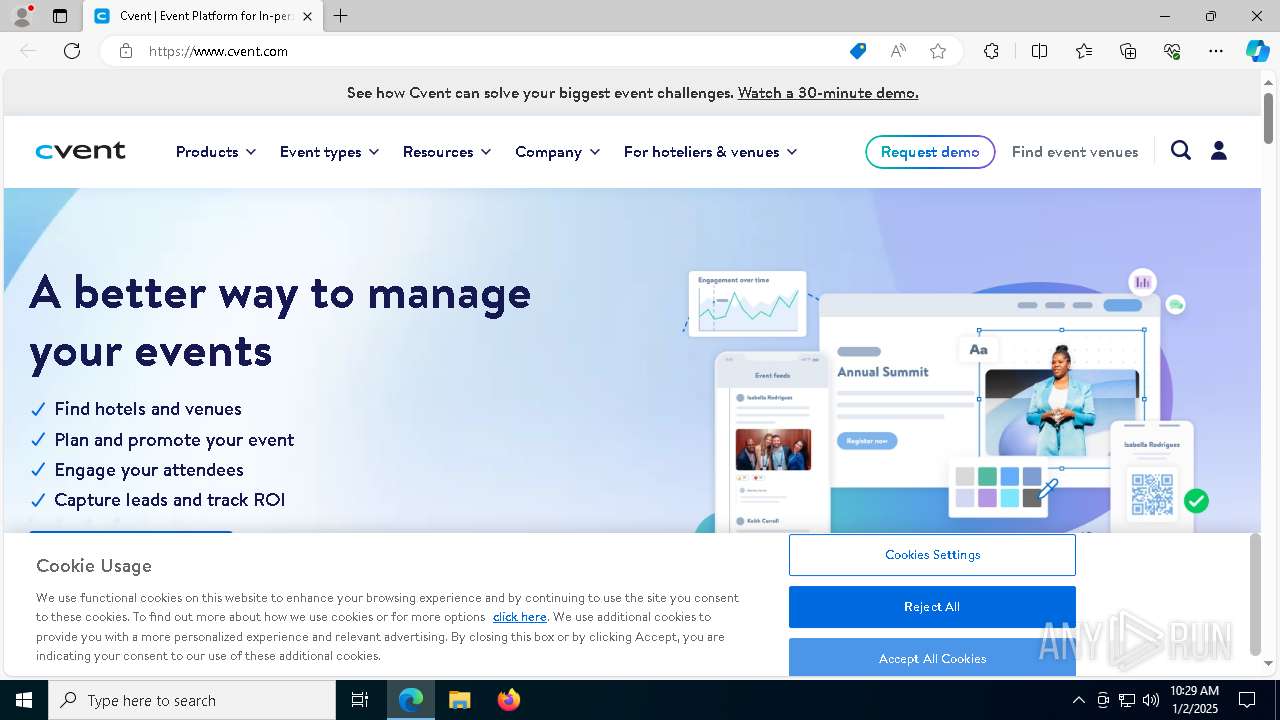The height and width of the screenshot is (720, 1280).
Task: Open the Windows Start menu
Action: (x=24, y=700)
